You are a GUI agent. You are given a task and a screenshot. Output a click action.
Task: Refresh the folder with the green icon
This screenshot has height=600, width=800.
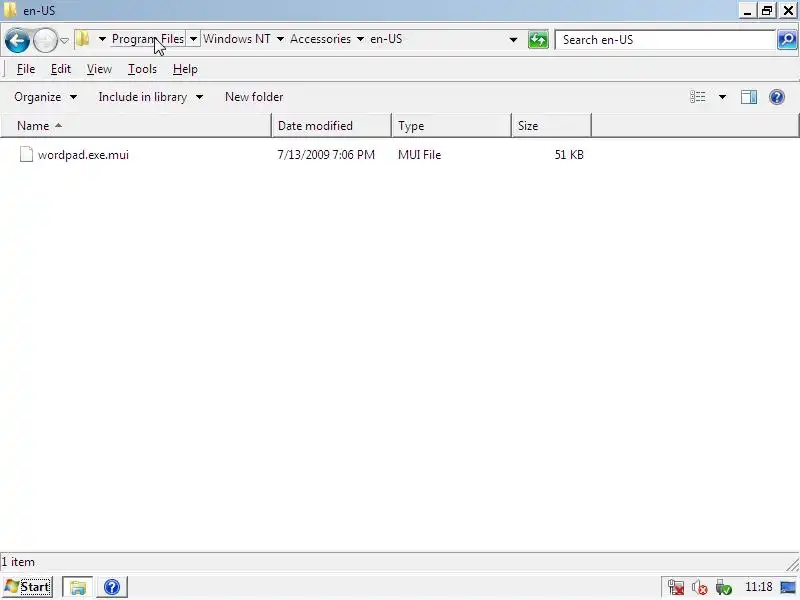pos(538,40)
